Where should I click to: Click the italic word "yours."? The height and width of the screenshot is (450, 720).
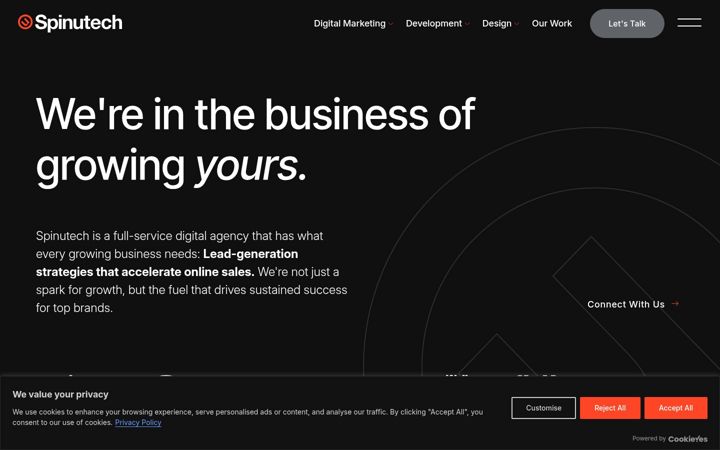pos(250,166)
